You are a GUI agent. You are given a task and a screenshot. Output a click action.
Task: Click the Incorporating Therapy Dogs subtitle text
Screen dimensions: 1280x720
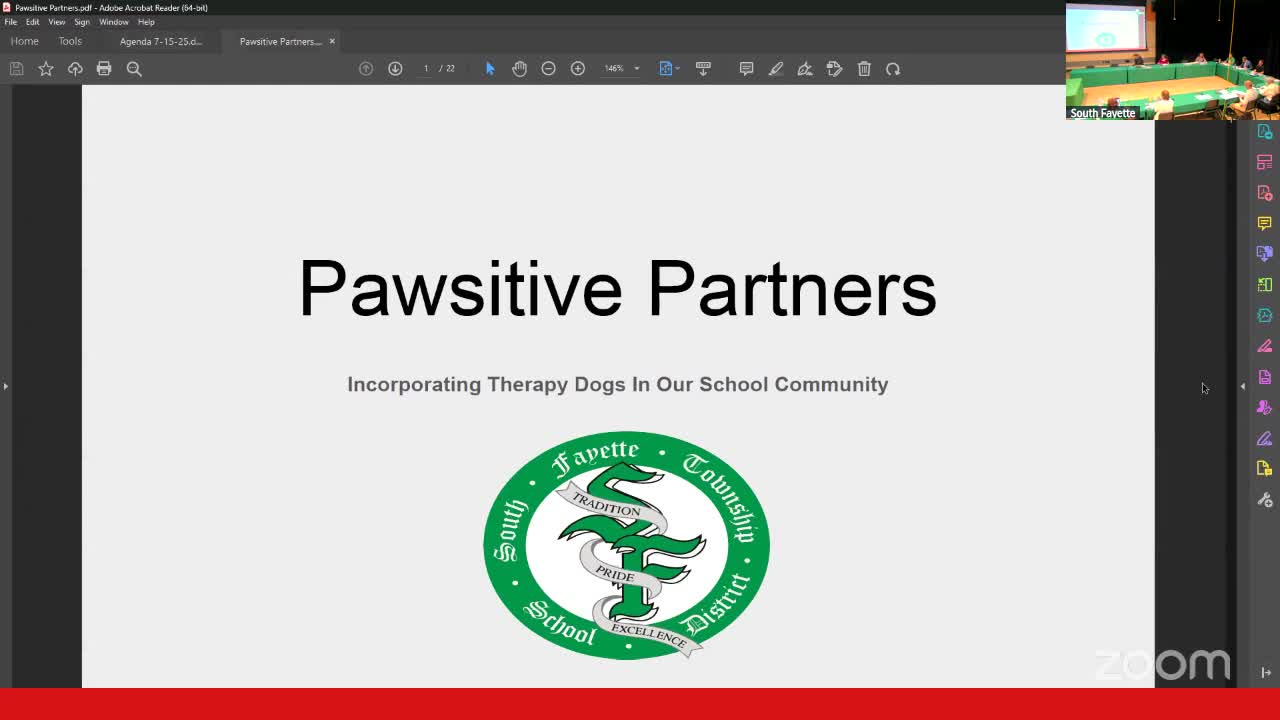(617, 384)
